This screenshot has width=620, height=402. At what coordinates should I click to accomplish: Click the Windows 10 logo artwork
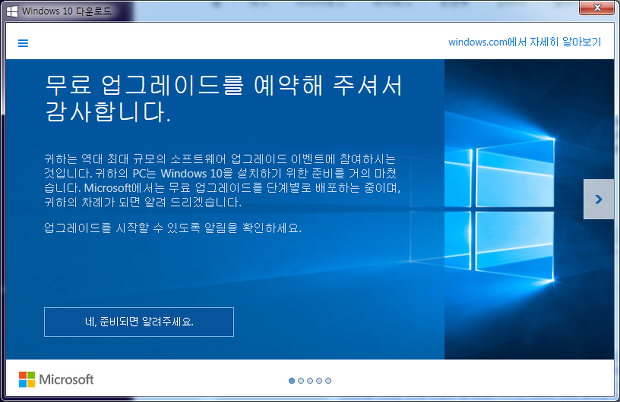click(482, 209)
